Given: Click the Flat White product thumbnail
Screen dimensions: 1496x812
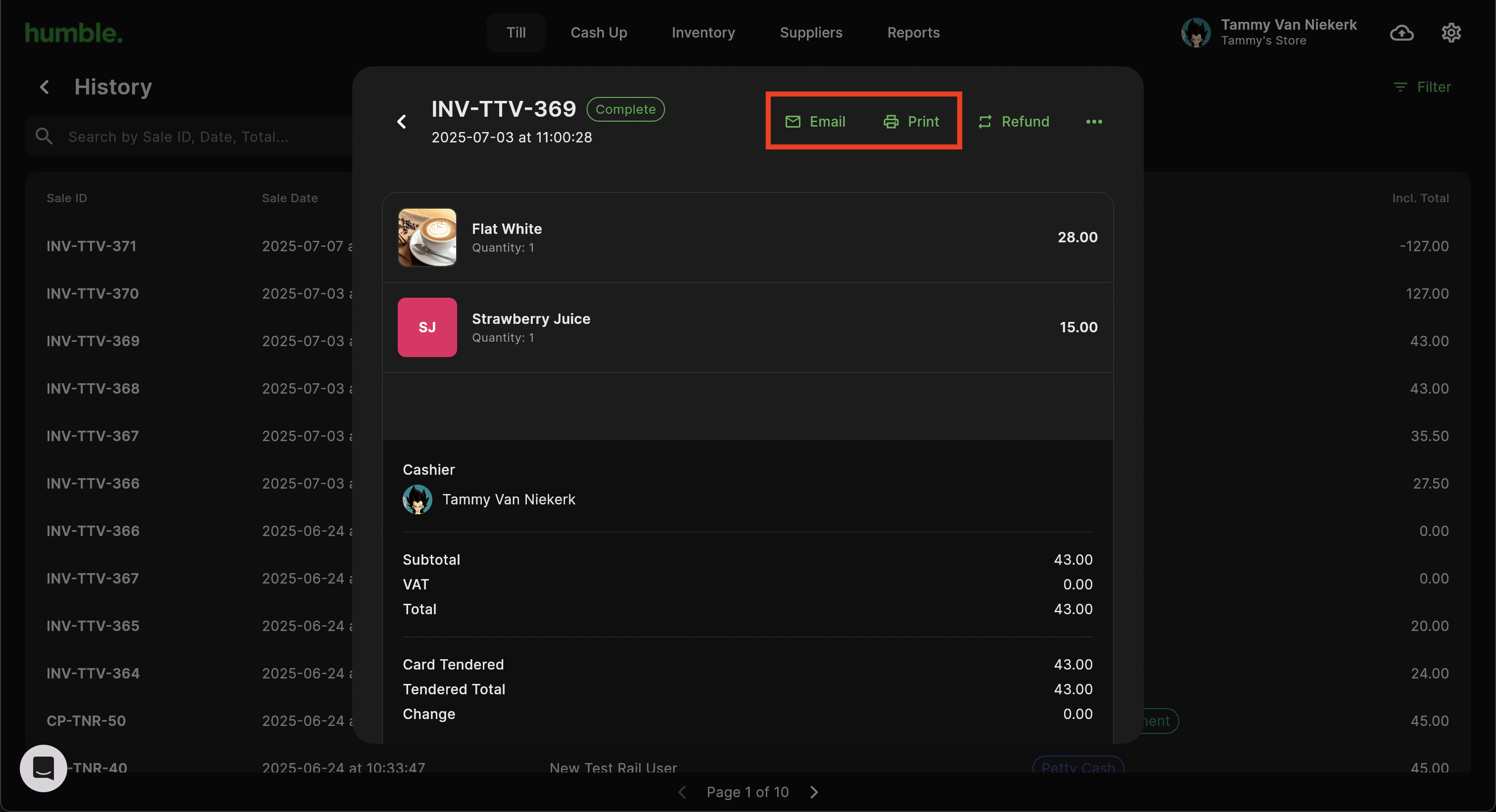Looking at the screenshot, I should click(x=427, y=237).
